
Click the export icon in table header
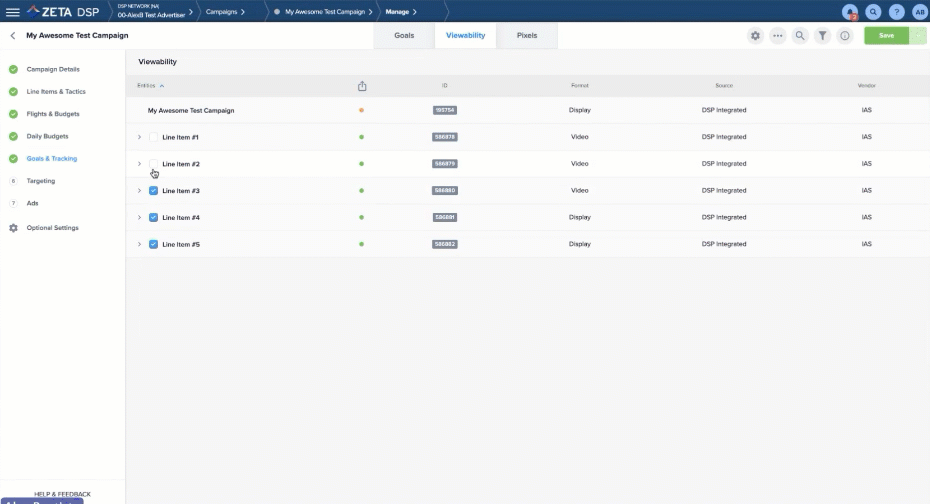[x=362, y=86]
